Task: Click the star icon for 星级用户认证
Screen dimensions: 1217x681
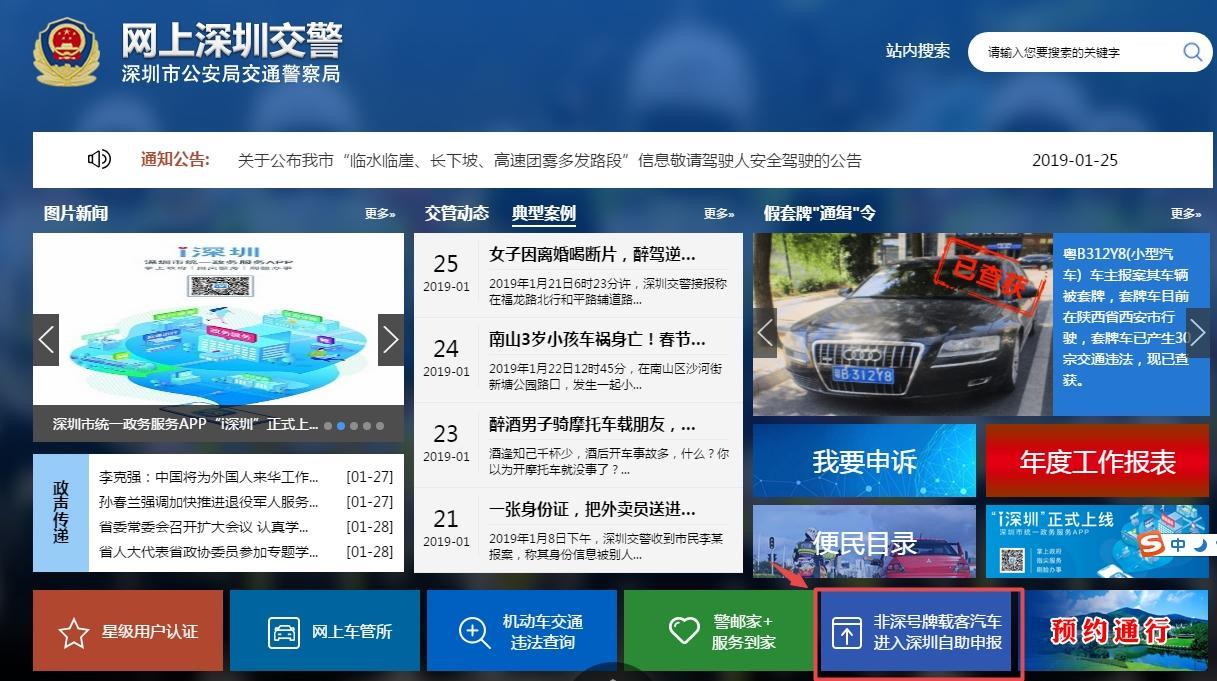Action: tap(74, 632)
